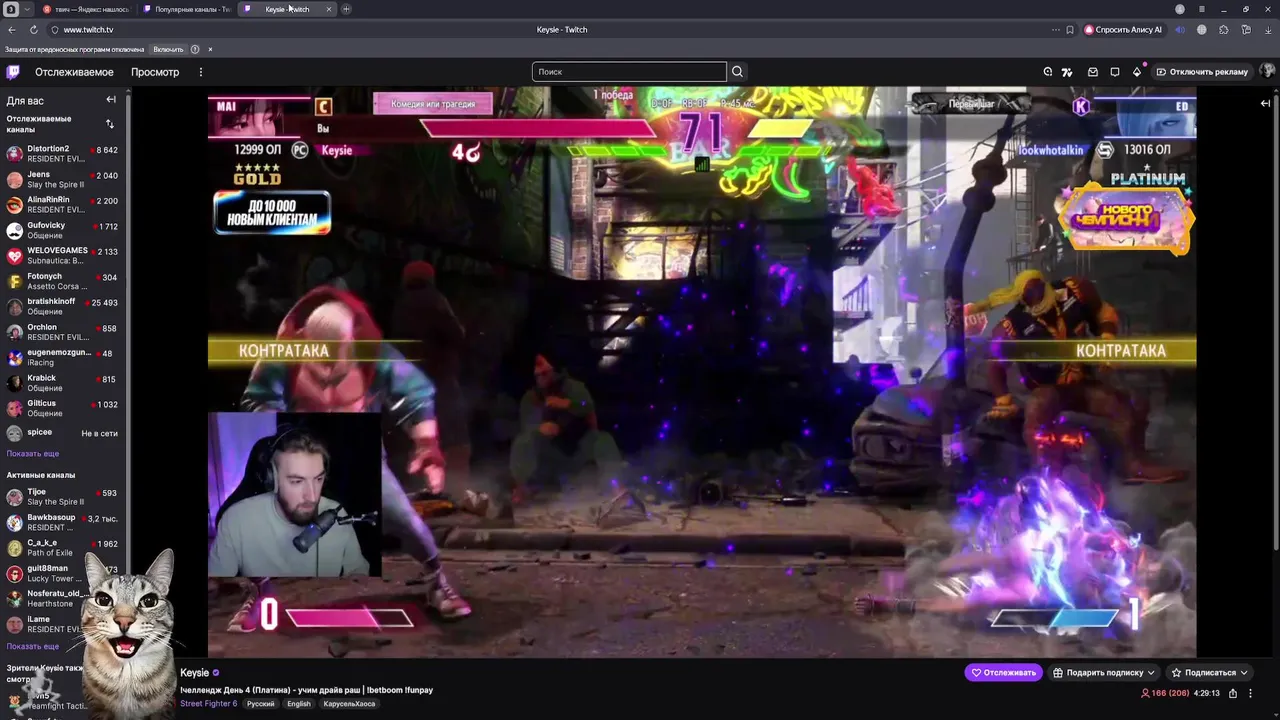Open the Krabick channel in sidebar
This screenshot has height=720, width=1280.
pyautogui.click(x=62, y=383)
